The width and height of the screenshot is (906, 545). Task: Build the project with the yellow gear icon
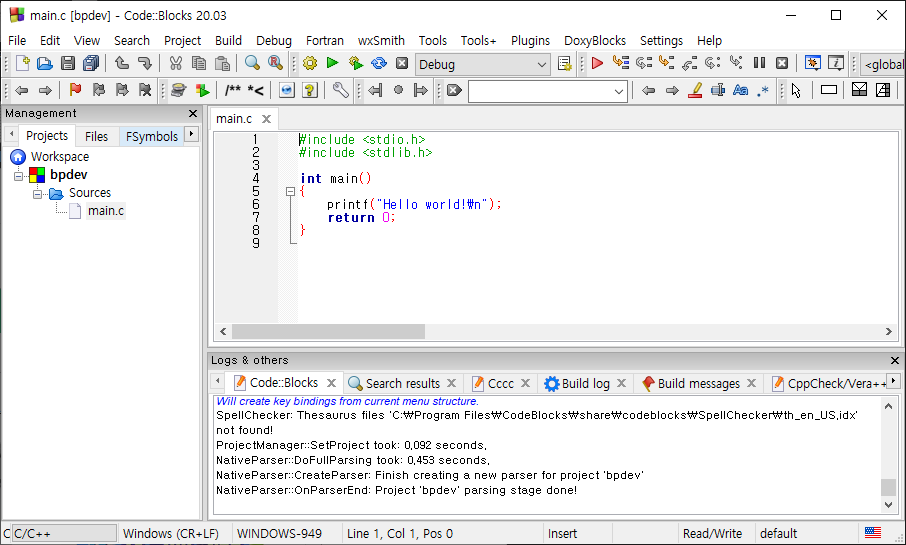310,63
